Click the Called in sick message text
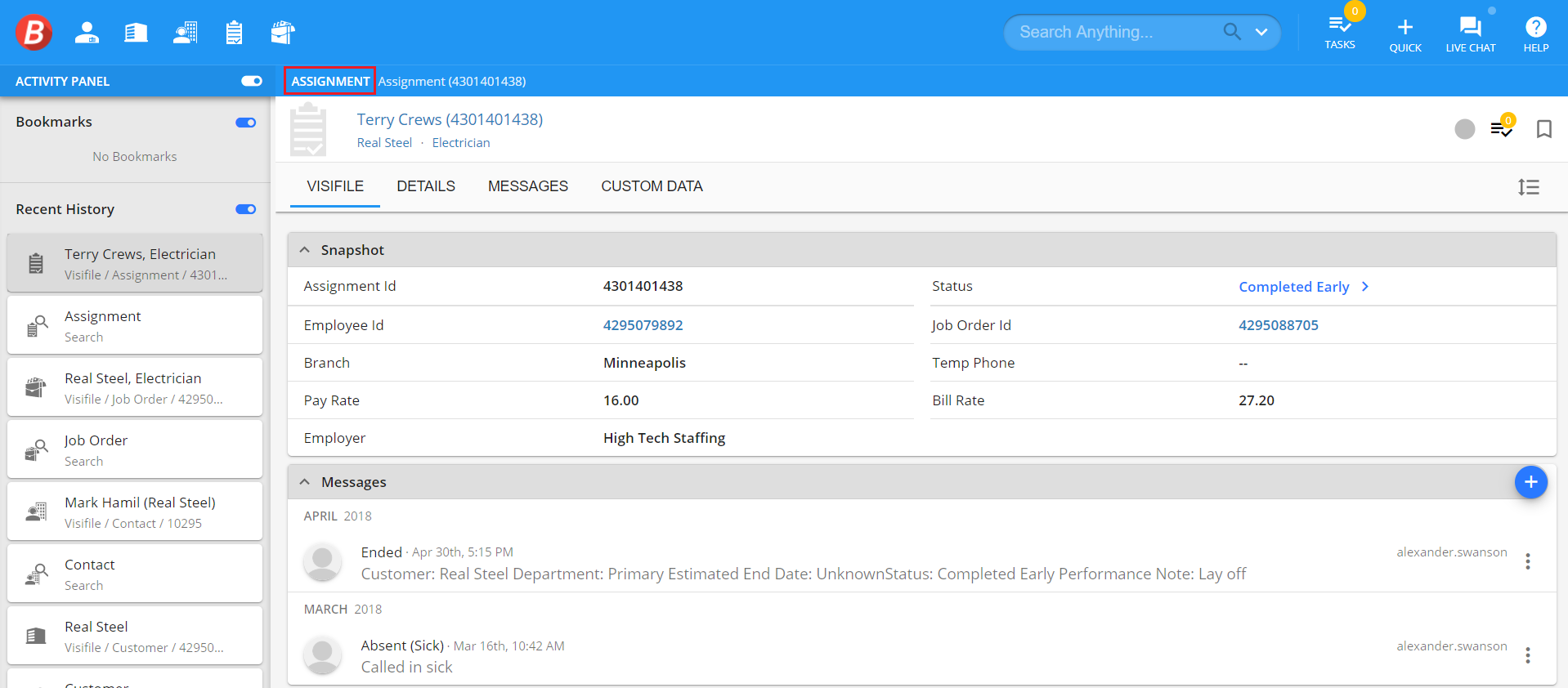 point(407,667)
